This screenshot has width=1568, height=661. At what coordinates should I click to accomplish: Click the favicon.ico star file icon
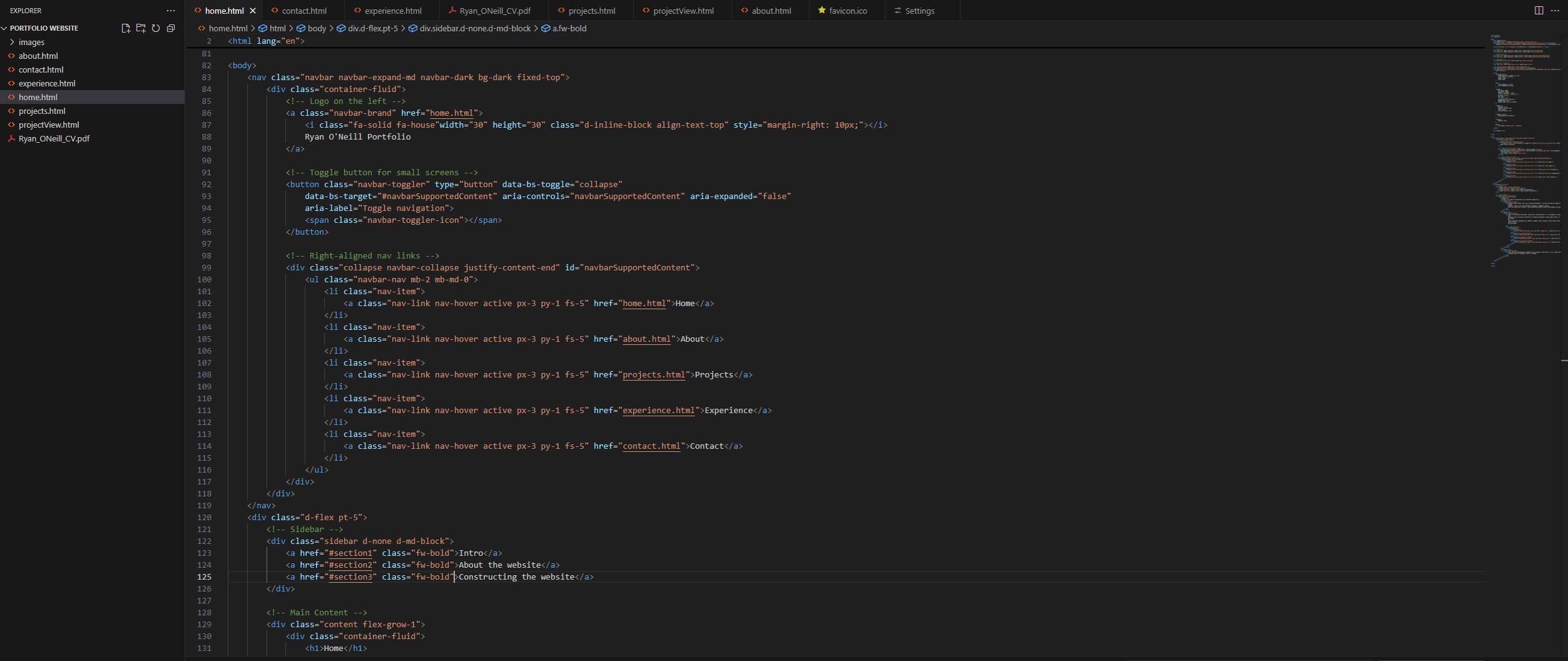tap(822, 11)
